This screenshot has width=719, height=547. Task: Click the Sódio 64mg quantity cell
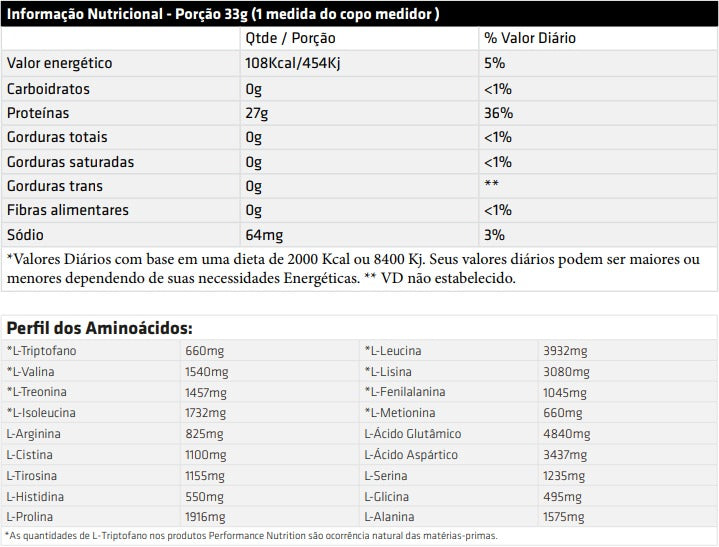coord(264,235)
